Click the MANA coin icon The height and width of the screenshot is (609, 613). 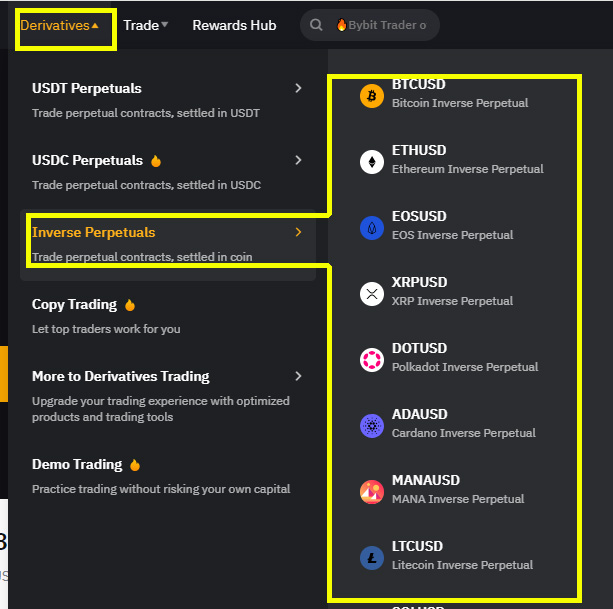tap(371, 492)
